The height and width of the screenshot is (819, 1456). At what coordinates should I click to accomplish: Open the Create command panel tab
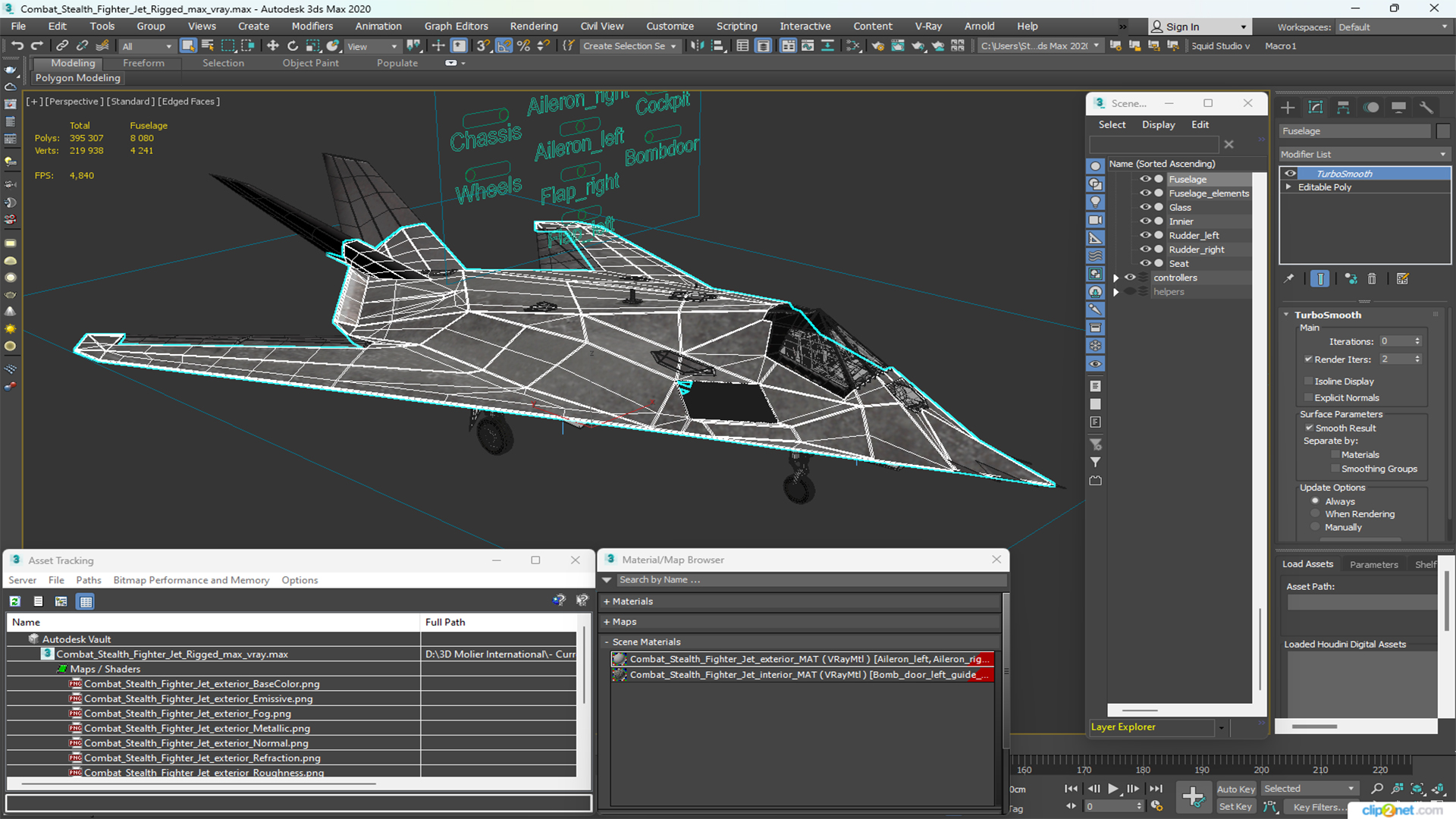(1288, 108)
